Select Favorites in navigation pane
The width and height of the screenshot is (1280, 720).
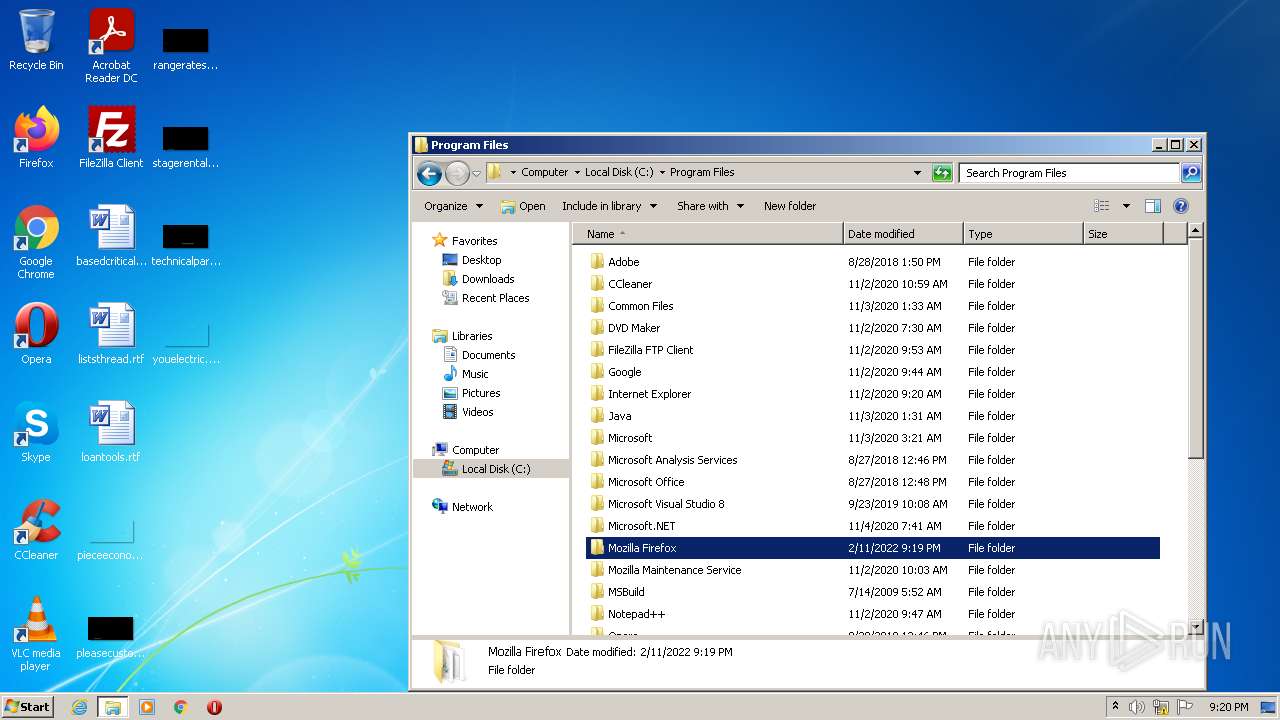[474, 241]
